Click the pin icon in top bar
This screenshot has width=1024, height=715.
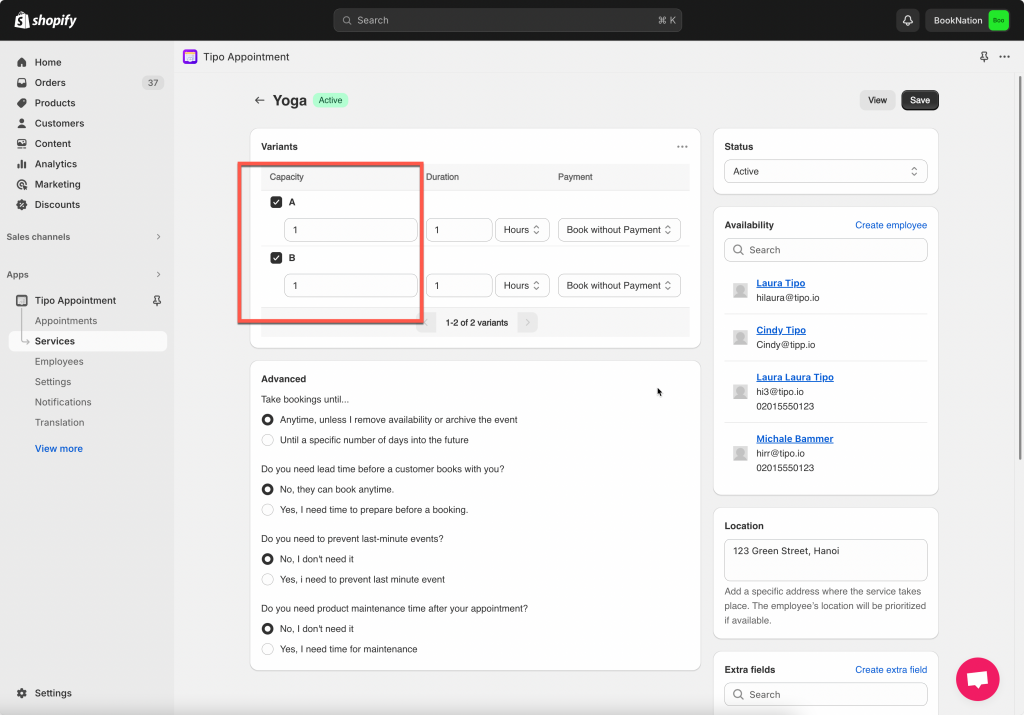[984, 57]
